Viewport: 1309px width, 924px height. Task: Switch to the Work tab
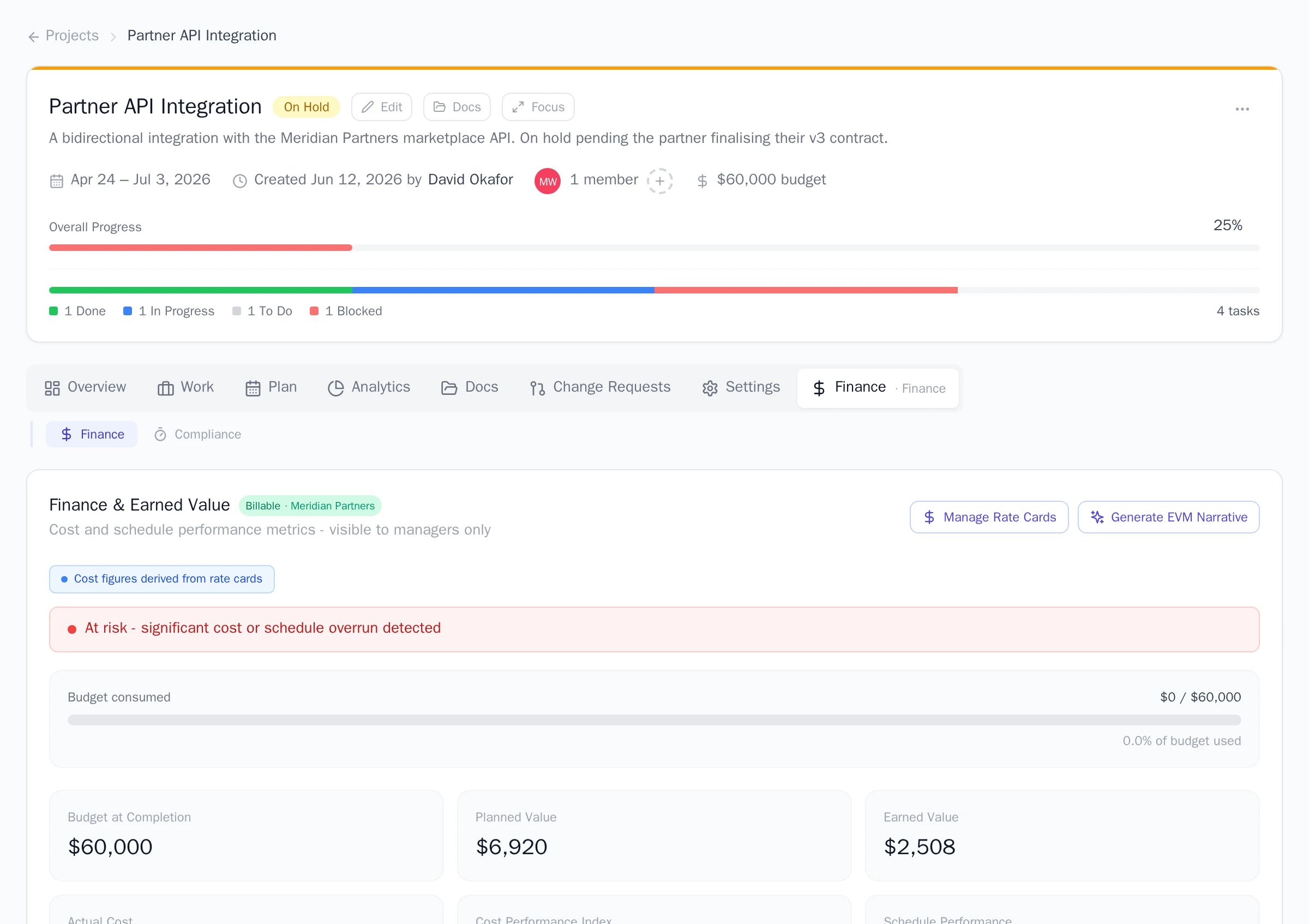pos(186,388)
